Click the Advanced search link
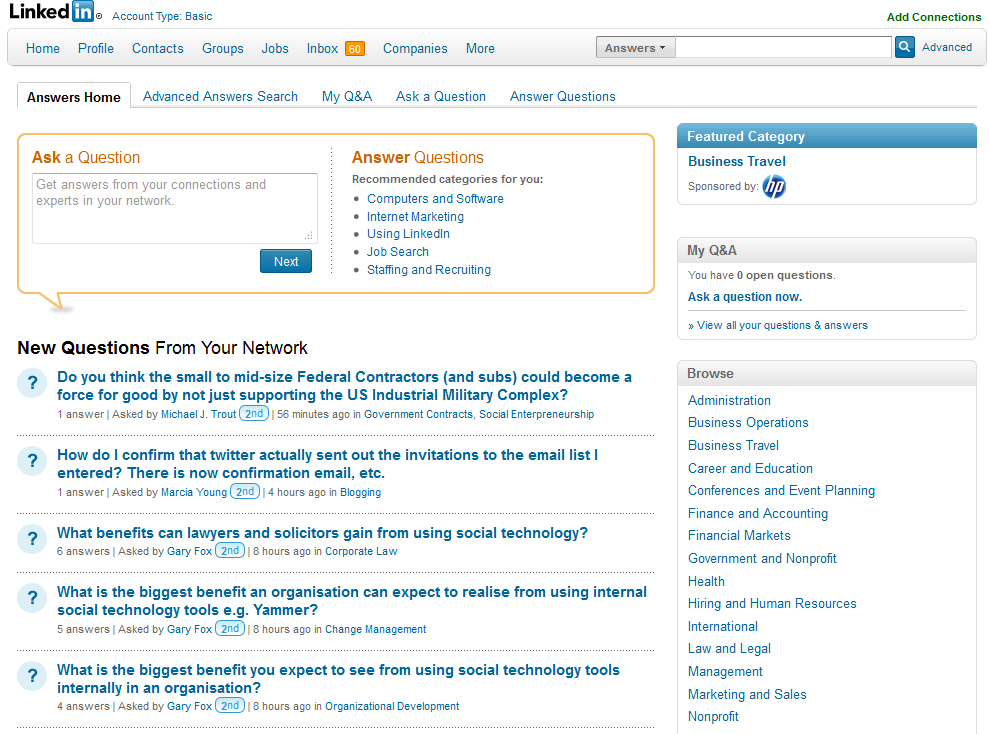This screenshot has width=989, height=734. point(947,47)
